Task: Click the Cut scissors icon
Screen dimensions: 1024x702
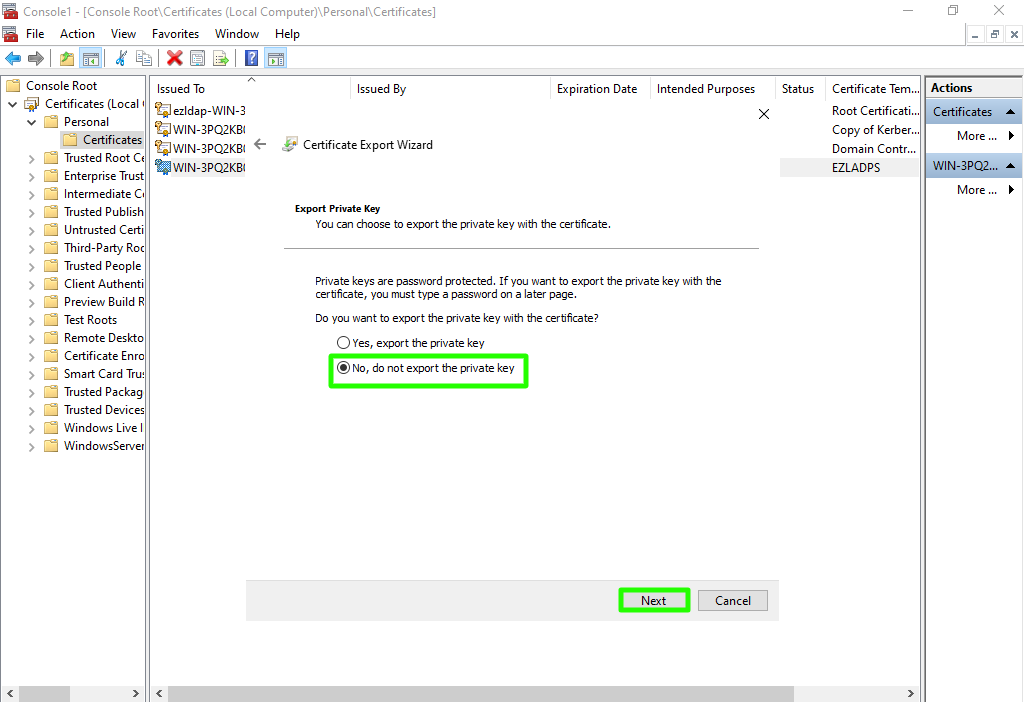Action: coord(121,59)
